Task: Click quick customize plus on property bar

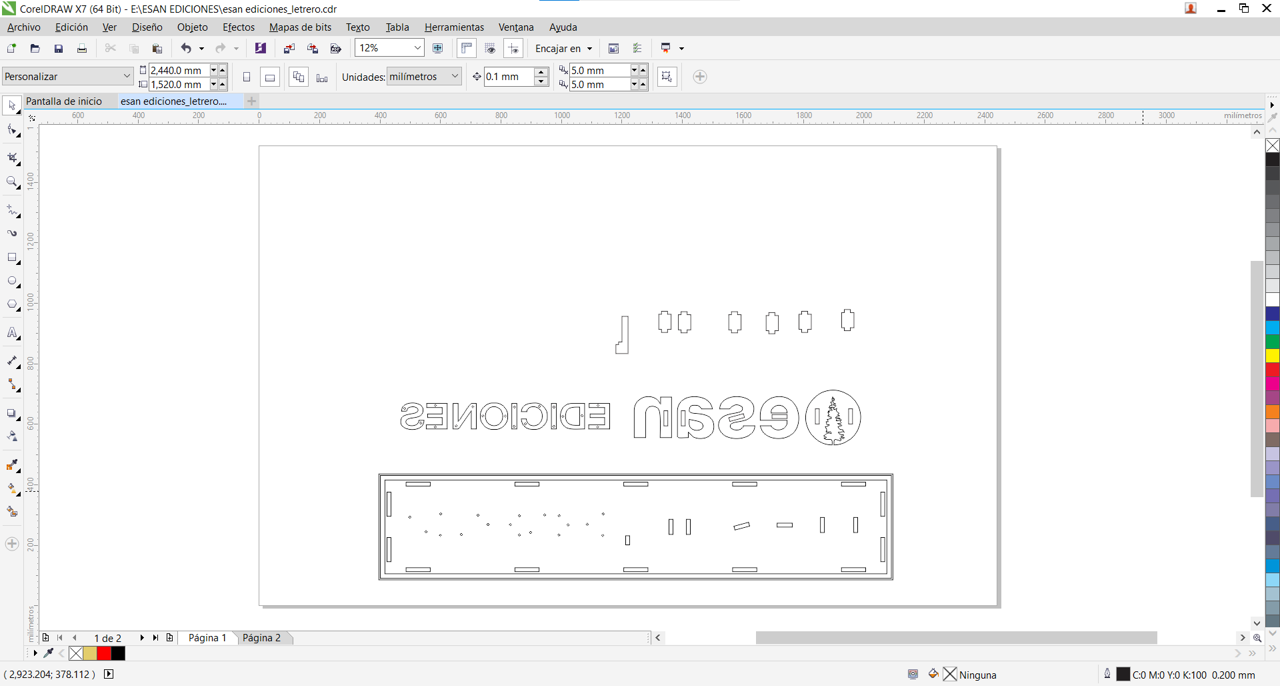Action: click(700, 77)
